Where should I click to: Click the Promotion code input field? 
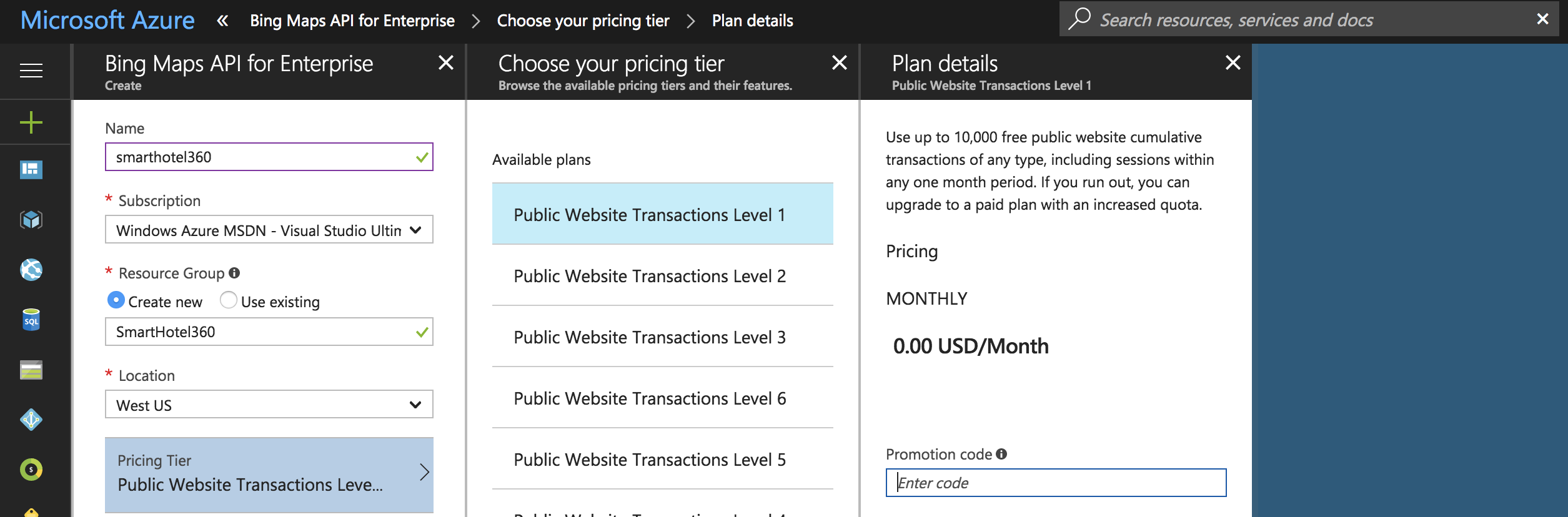click(1056, 483)
